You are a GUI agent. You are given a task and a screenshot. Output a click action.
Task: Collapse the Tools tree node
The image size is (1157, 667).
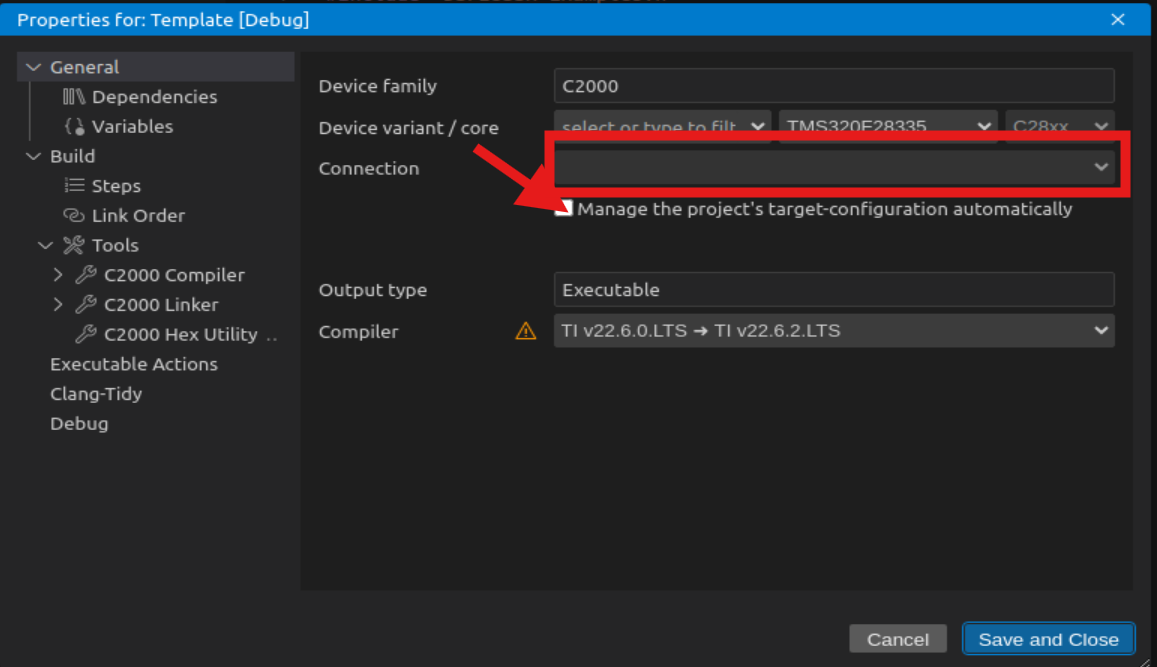45,245
